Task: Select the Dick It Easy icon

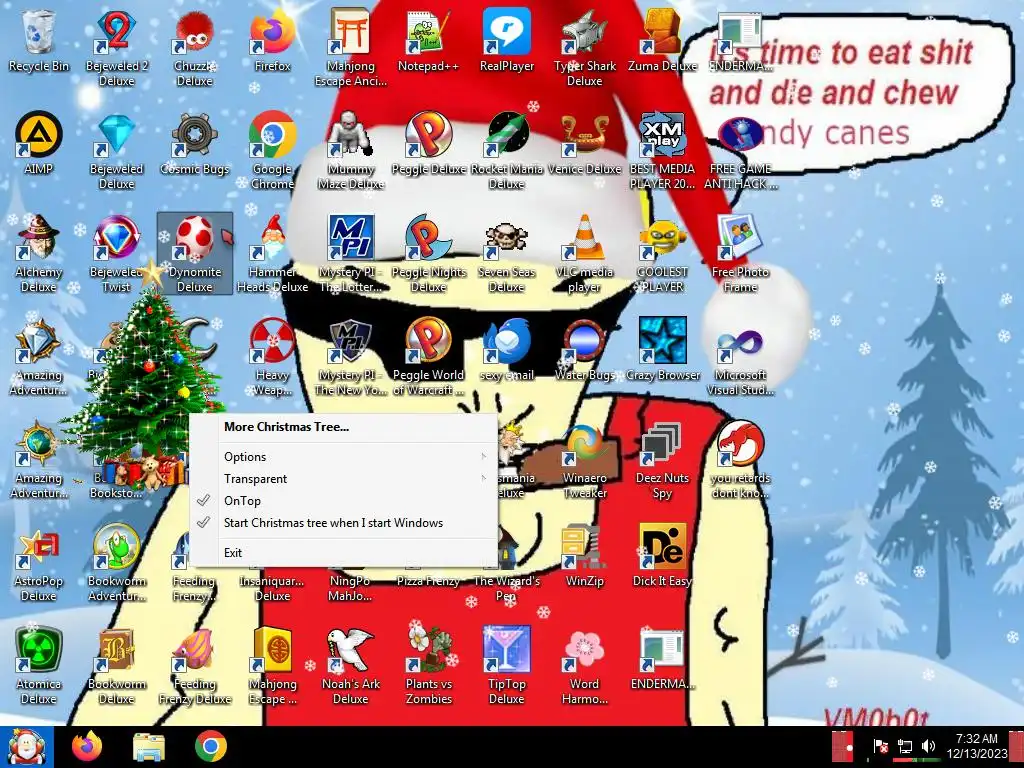Action: pos(662,555)
